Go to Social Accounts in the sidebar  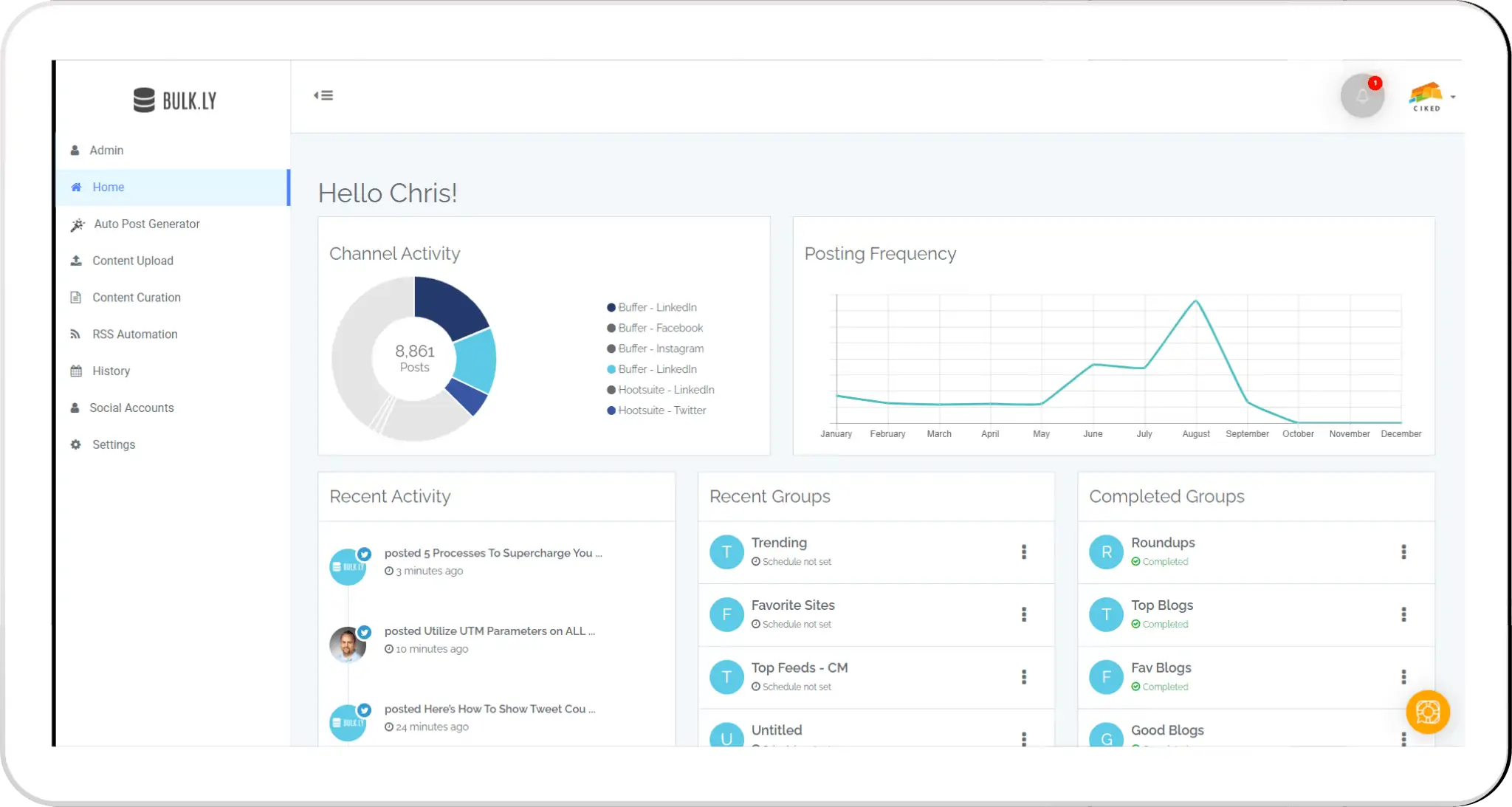[131, 408]
